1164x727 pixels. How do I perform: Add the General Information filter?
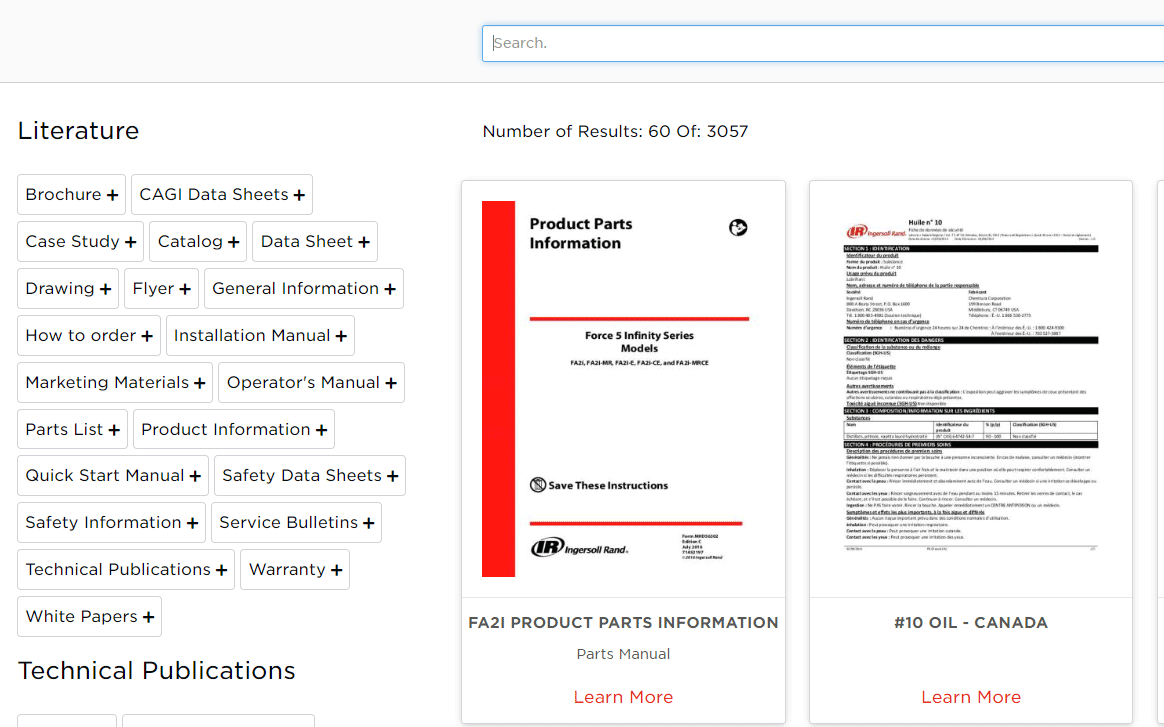pos(304,288)
